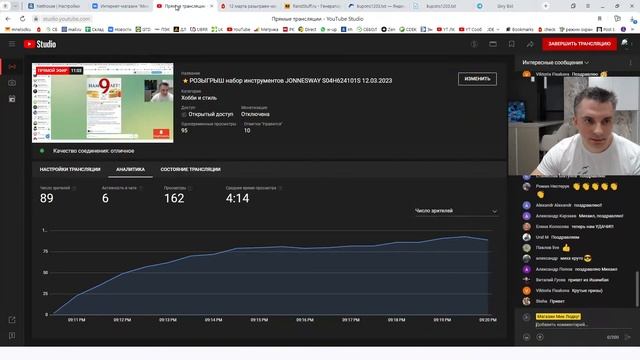Select the Webcam icon in left sidebar
Viewport: 640px width, 360px height.
pyautogui.click(x=12, y=83)
